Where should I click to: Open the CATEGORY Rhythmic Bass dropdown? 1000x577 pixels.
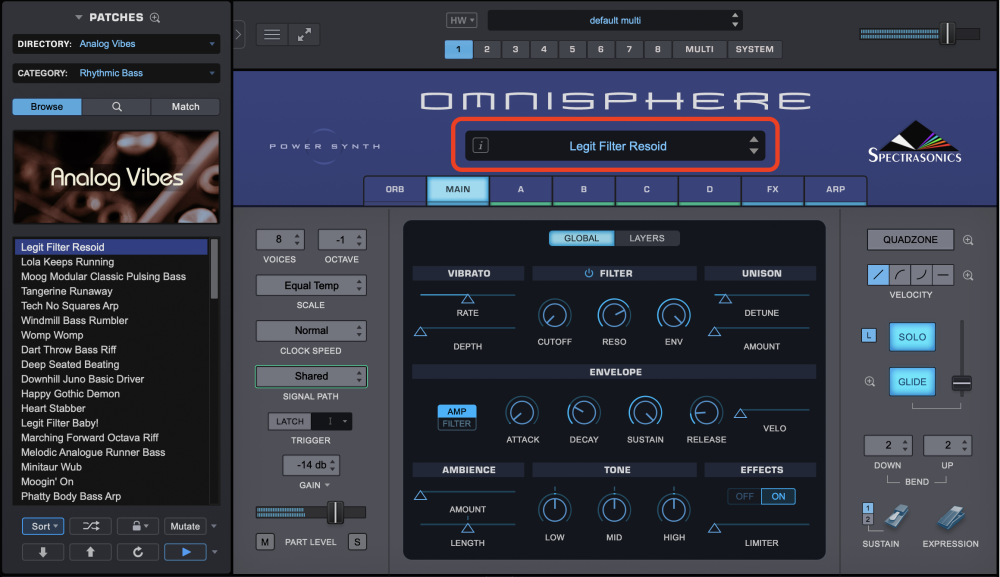pos(116,73)
